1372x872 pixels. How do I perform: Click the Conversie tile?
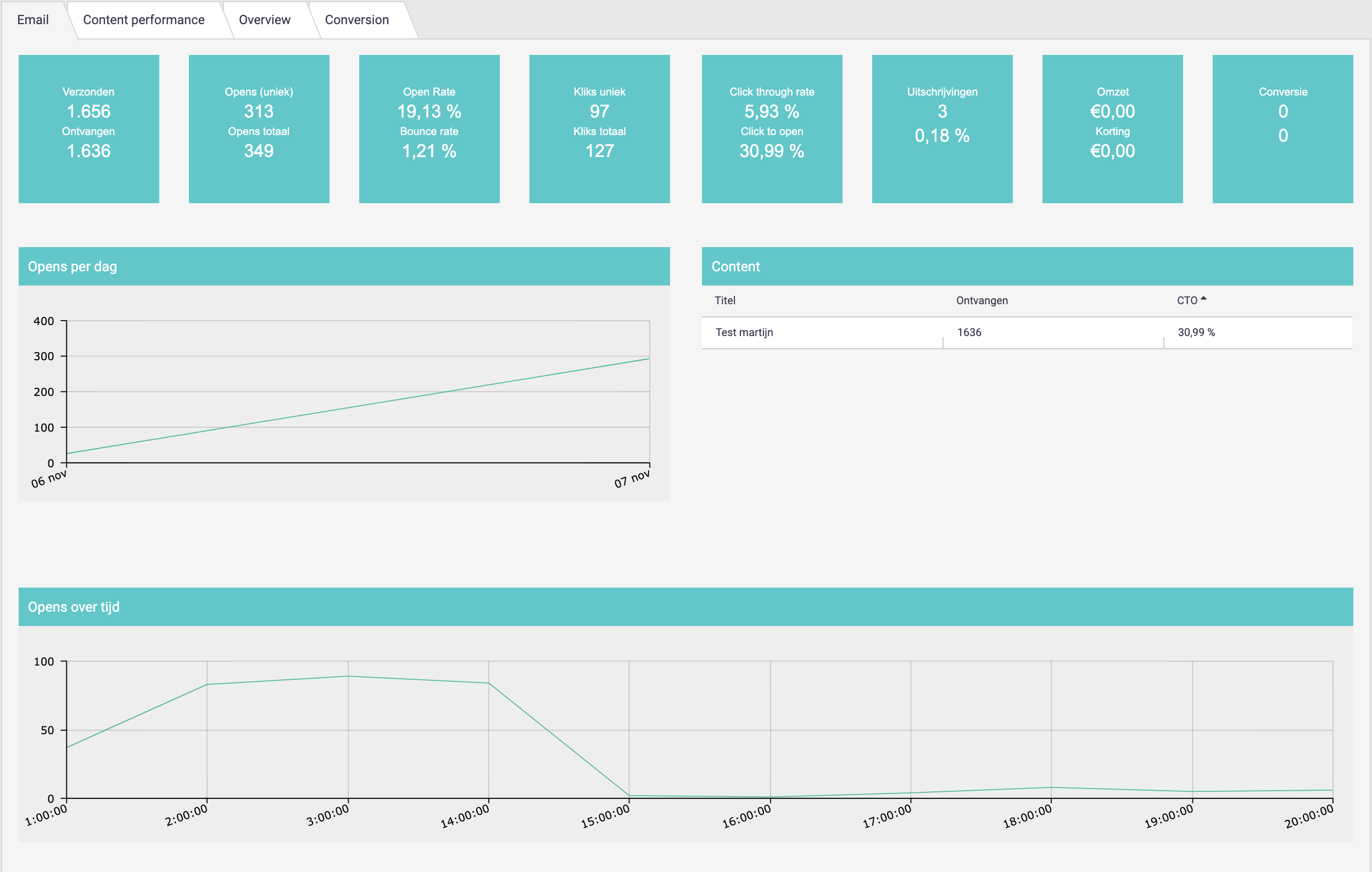[1283, 128]
